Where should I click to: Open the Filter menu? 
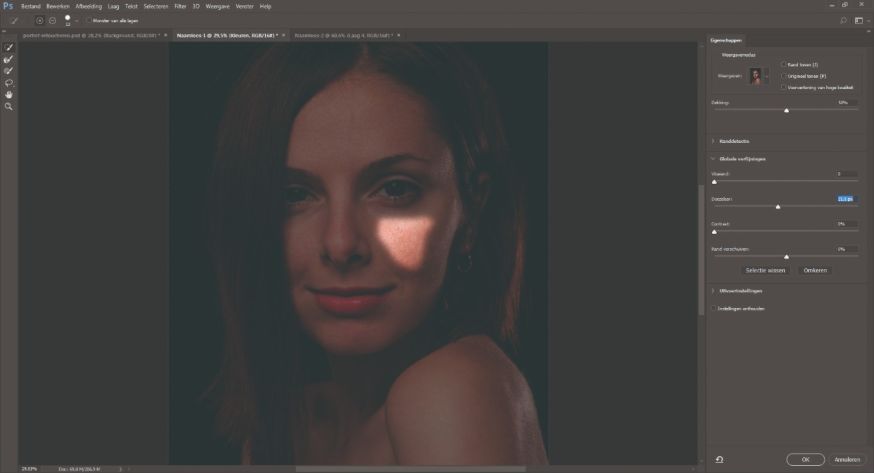(x=180, y=6)
